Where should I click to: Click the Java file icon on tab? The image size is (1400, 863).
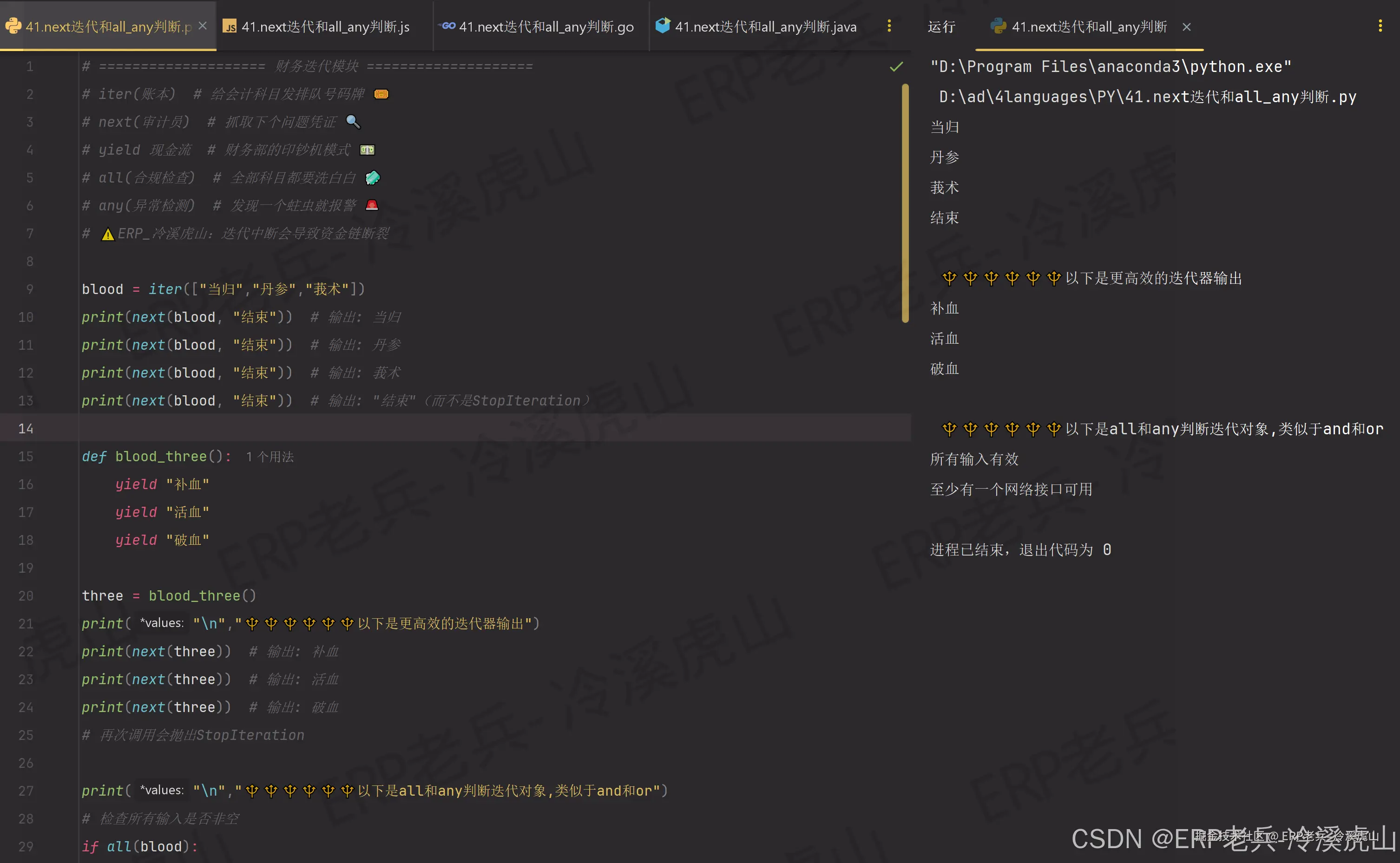tap(662, 26)
